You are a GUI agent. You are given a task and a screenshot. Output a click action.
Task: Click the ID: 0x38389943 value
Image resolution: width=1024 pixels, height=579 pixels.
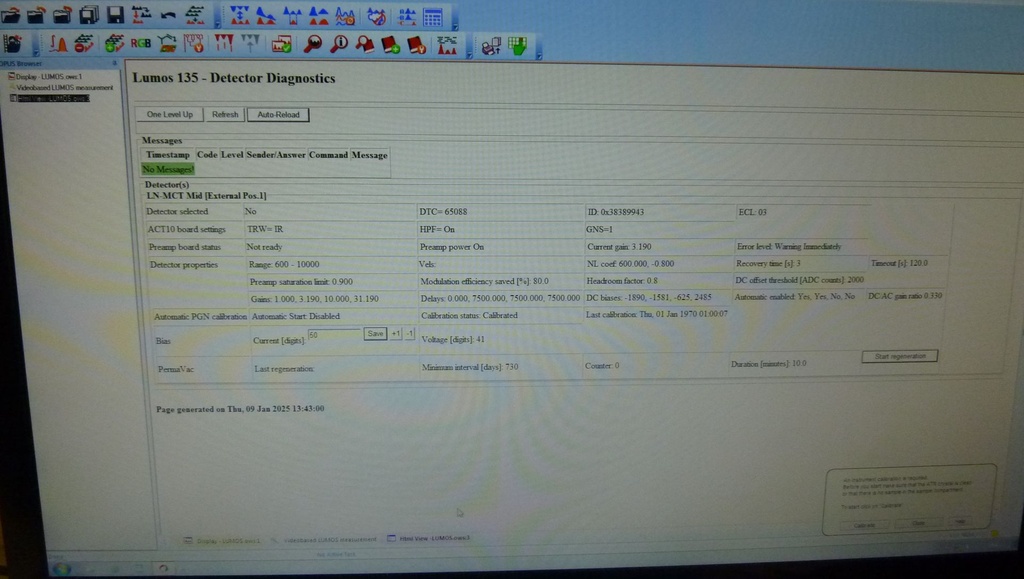click(x=615, y=212)
